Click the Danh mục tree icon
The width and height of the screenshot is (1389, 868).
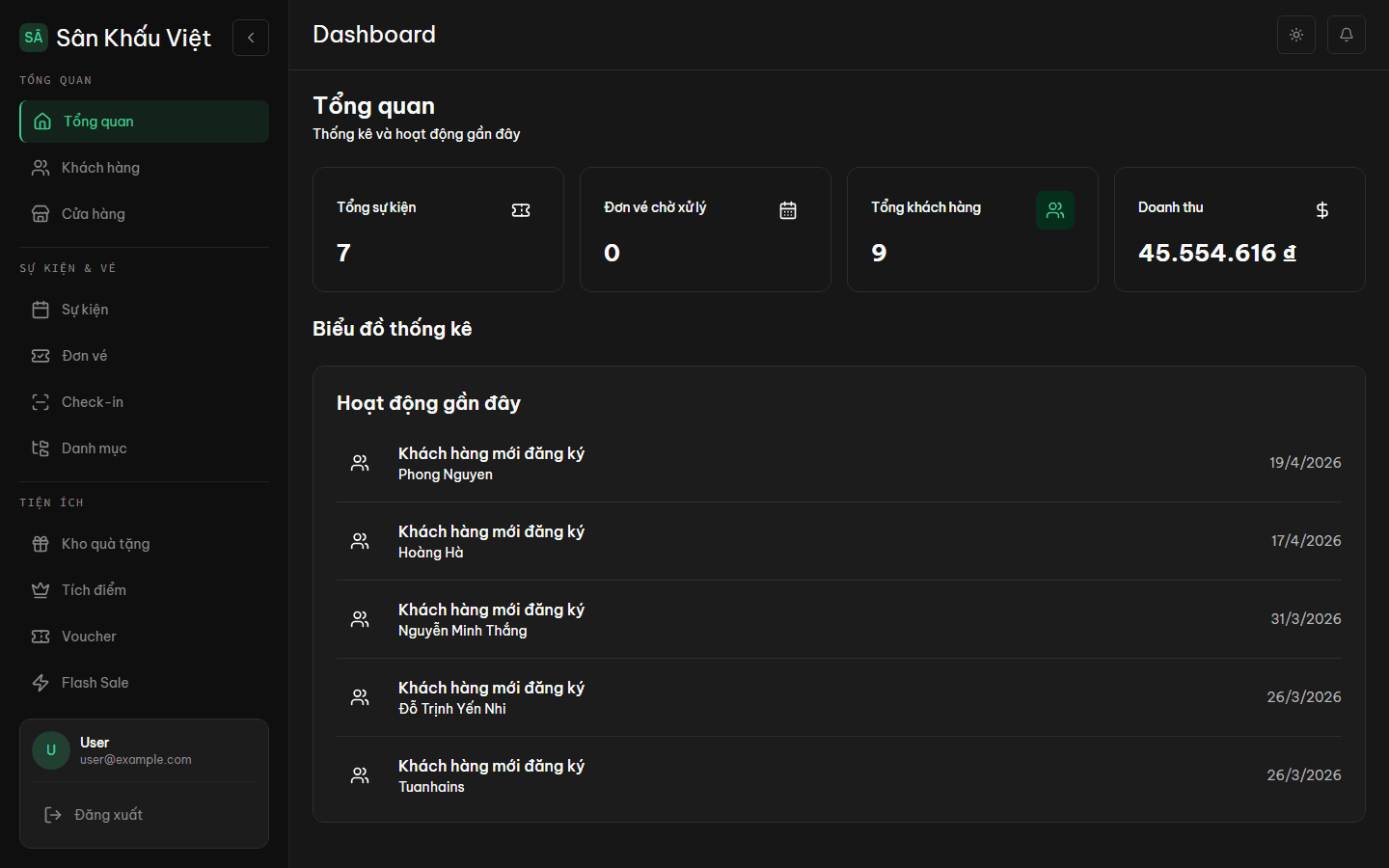pyautogui.click(x=41, y=448)
